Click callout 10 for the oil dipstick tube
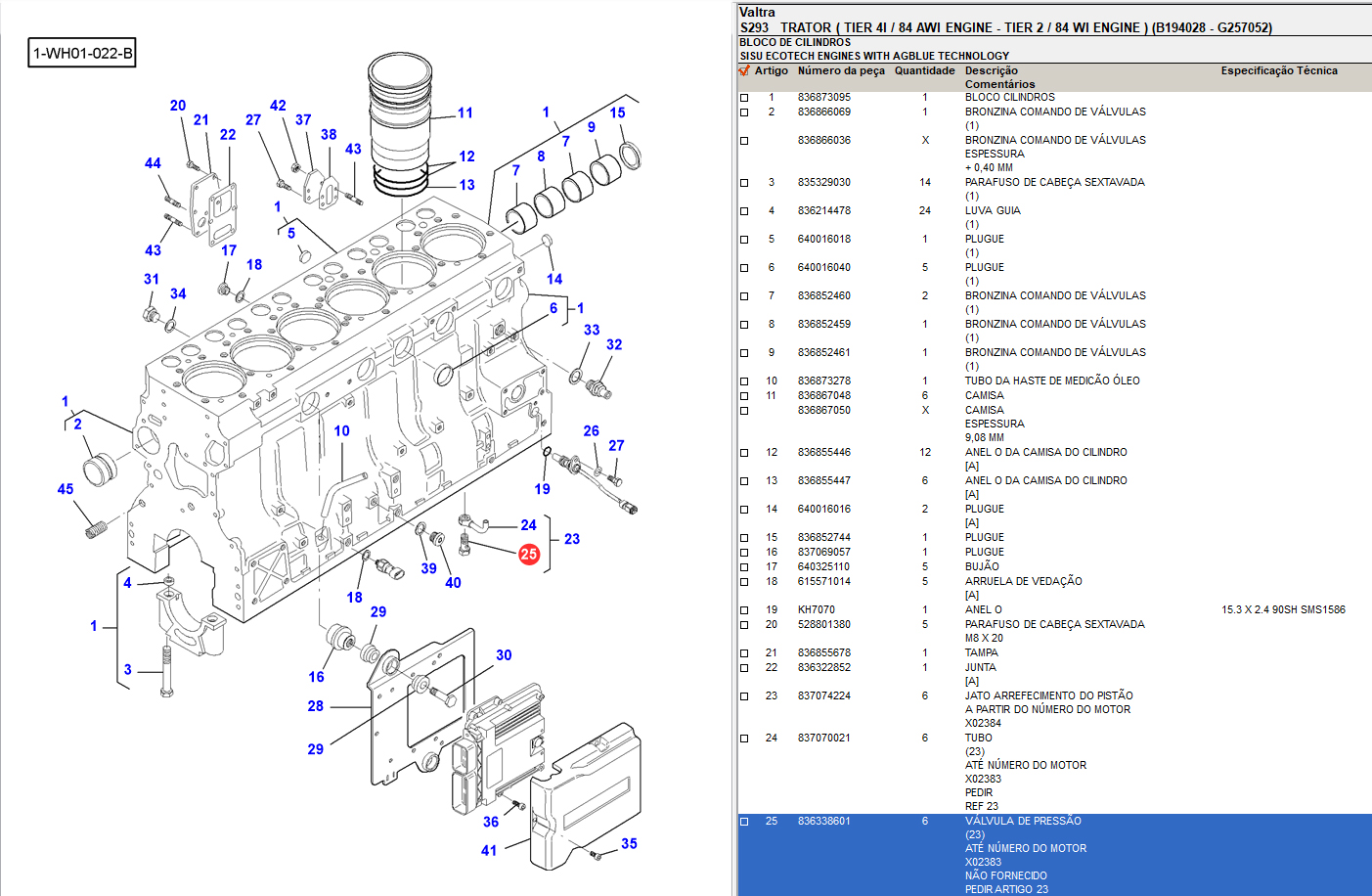Screen dimensions: 1372x896 point(341,431)
